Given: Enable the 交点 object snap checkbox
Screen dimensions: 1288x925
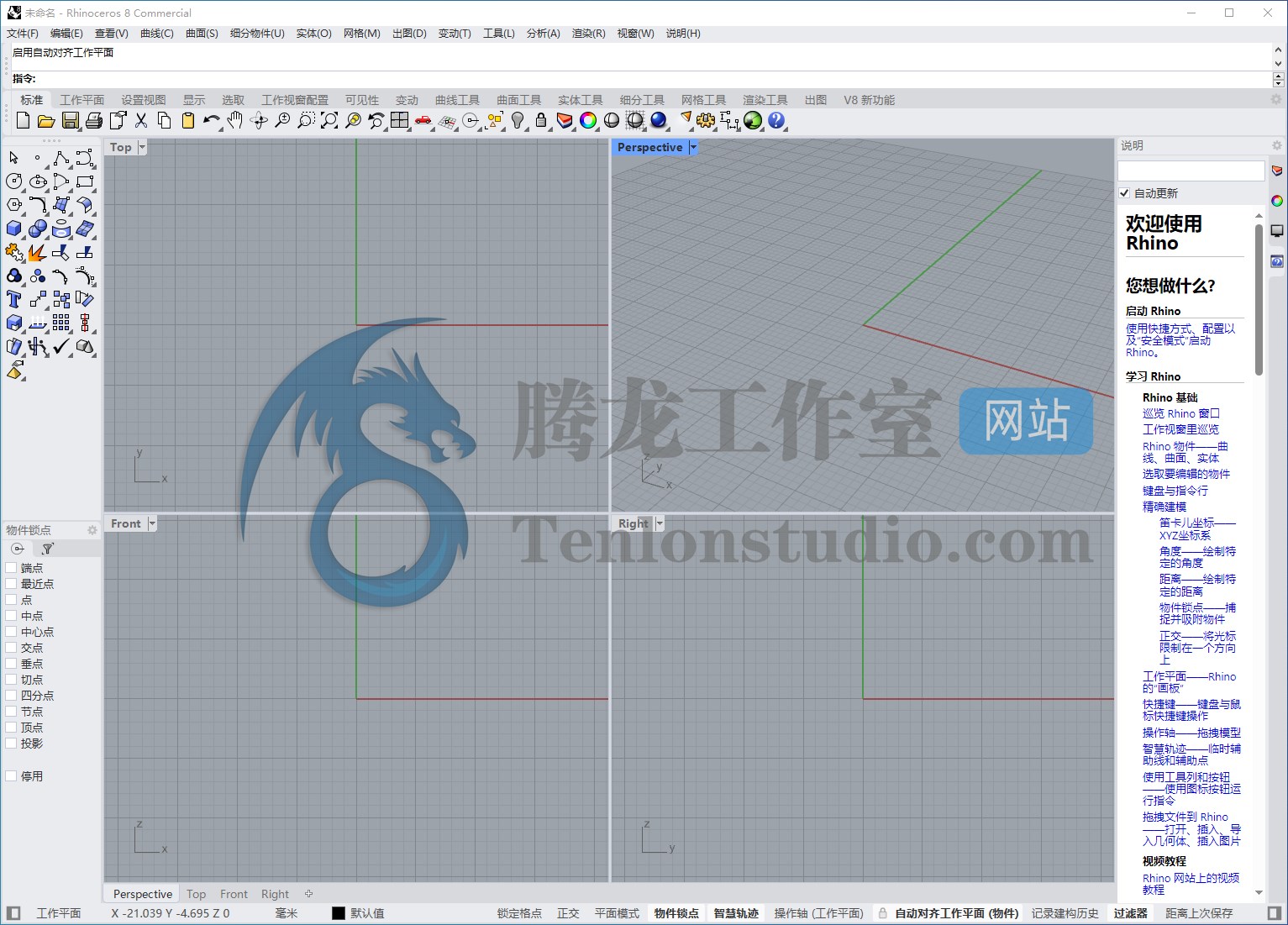Looking at the screenshot, I should 11,648.
